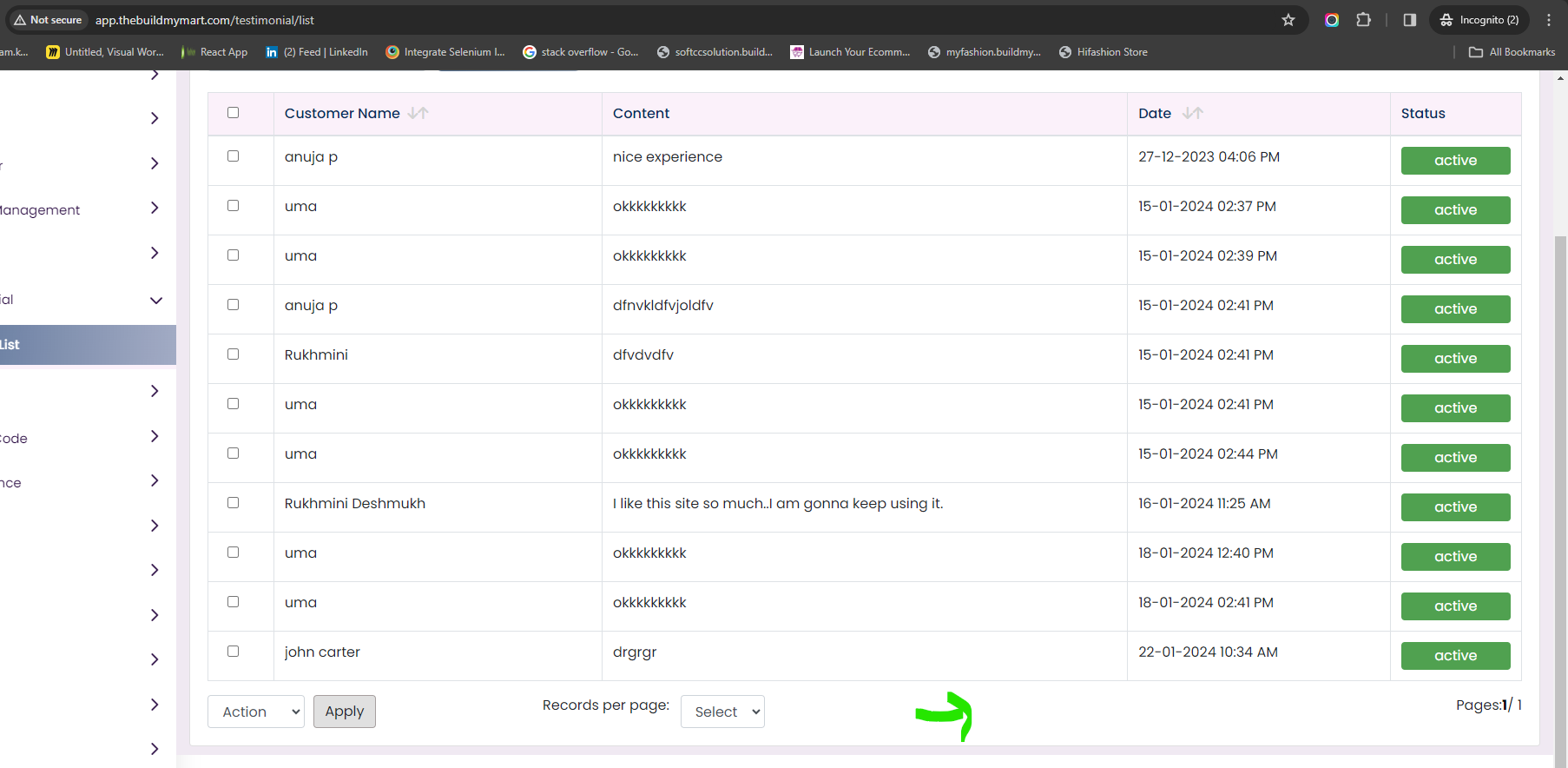Image resolution: width=1568 pixels, height=768 pixels.
Task: Check the box for Rukhmini dfvdvdfv row
Action: tap(233, 354)
